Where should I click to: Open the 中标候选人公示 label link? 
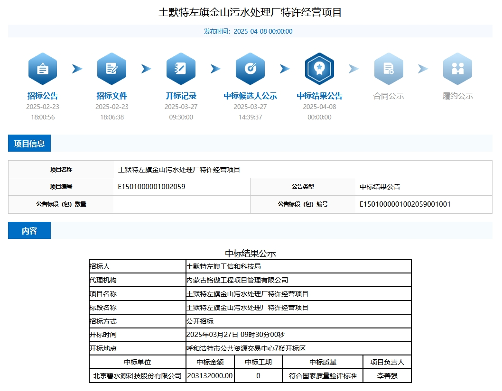(250, 96)
